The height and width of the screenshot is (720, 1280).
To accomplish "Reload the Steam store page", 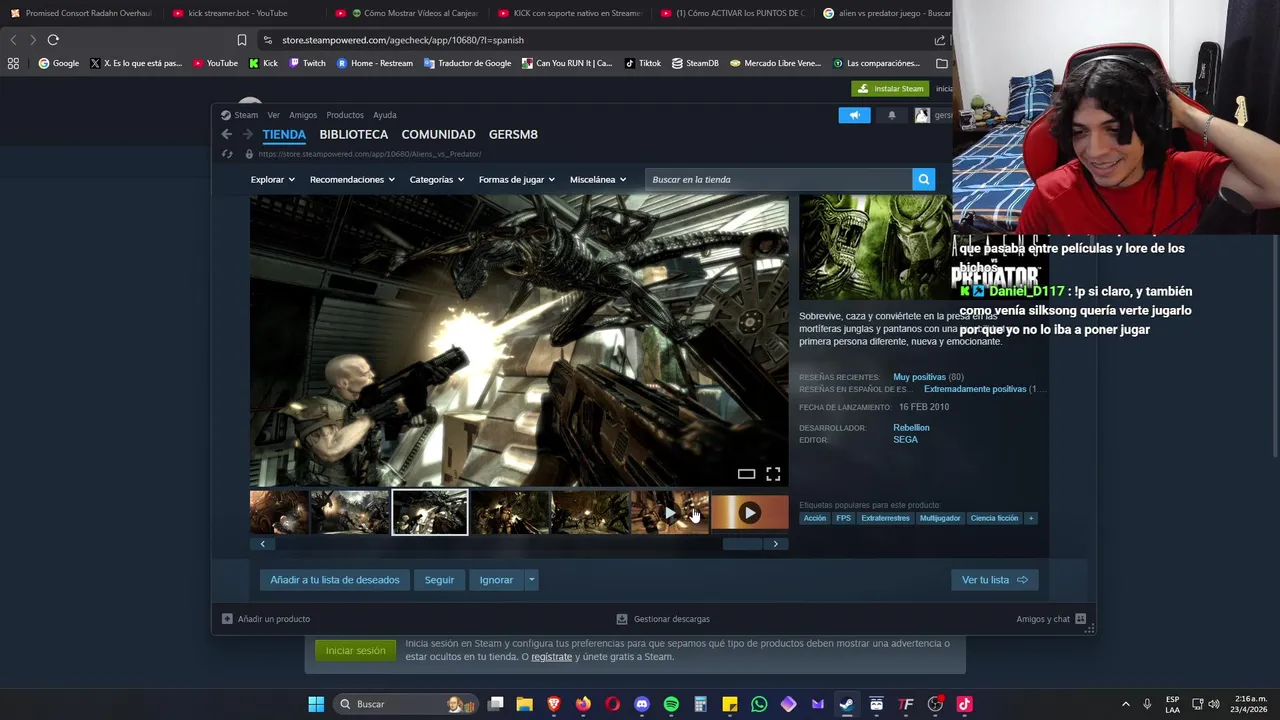I will click(227, 154).
